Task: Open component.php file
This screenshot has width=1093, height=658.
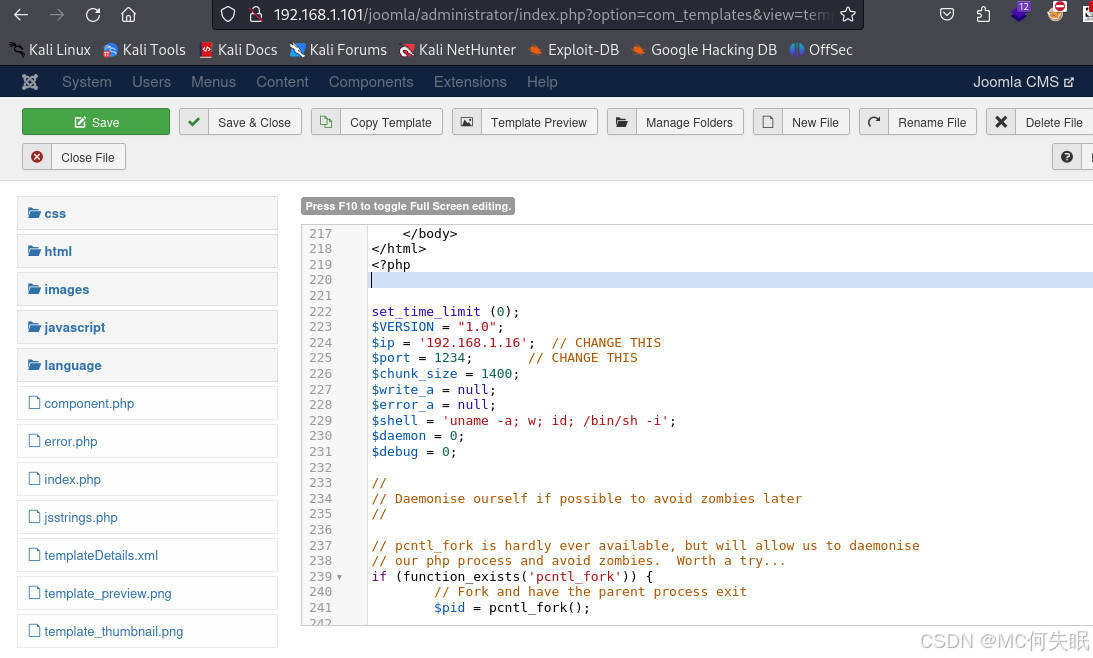Action: pos(89,403)
